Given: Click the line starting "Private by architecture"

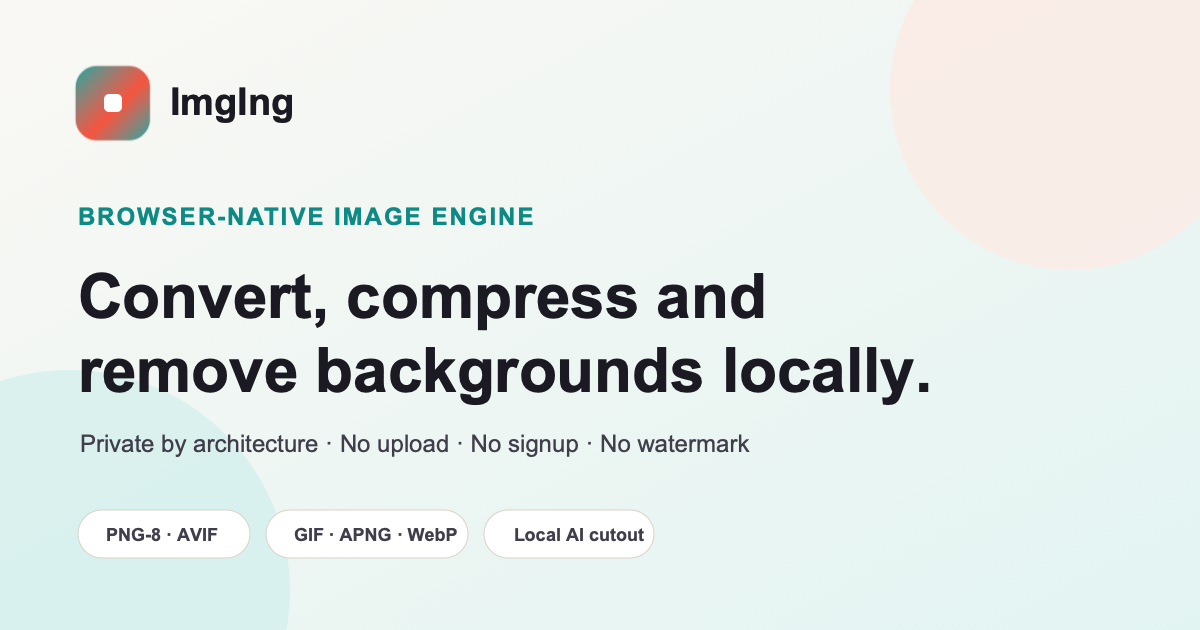Looking at the screenshot, I should (414, 444).
